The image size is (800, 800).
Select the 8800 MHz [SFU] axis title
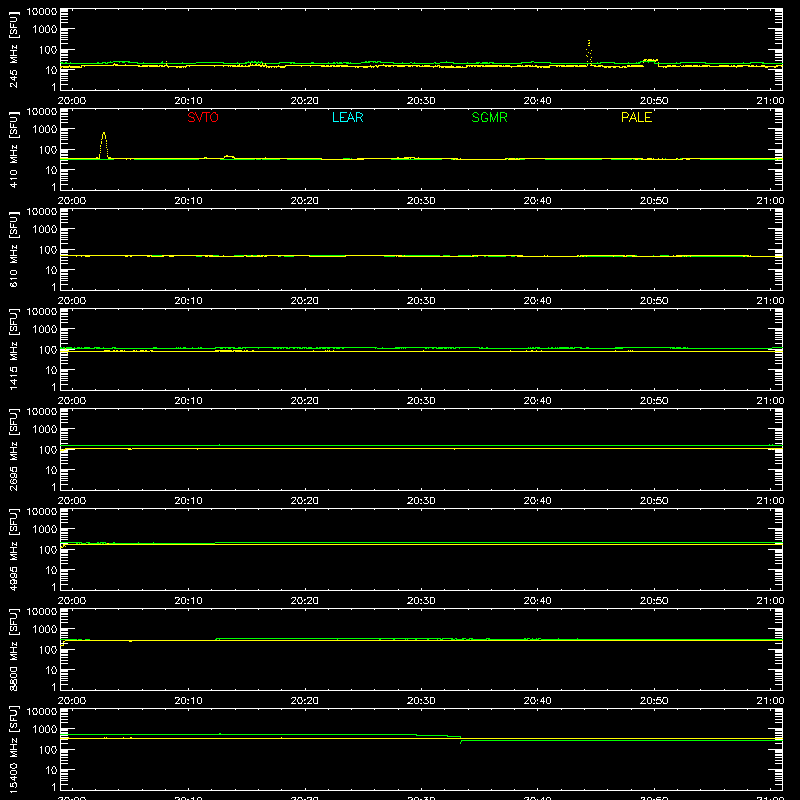tap(14, 649)
